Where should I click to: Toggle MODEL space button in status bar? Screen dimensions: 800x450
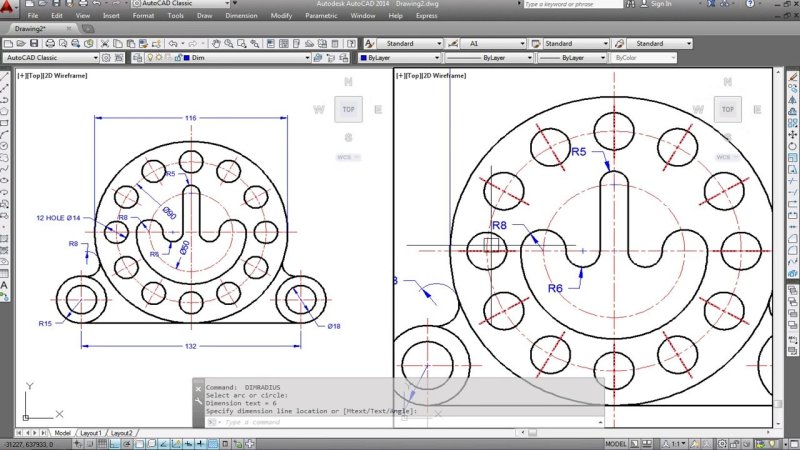[x=616, y=443]
